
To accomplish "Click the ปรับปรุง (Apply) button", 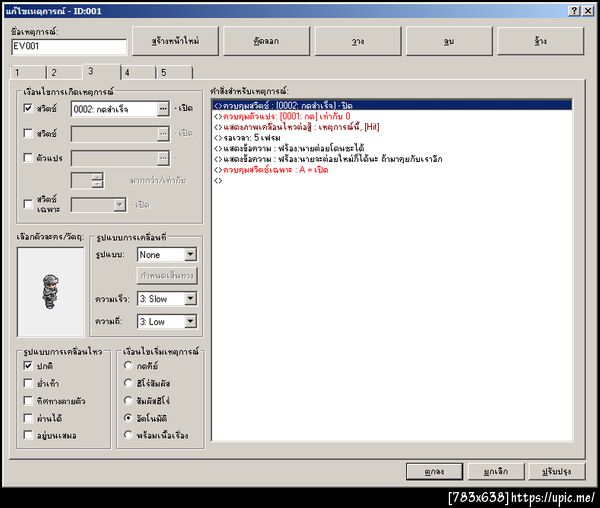I will [557, 472].
